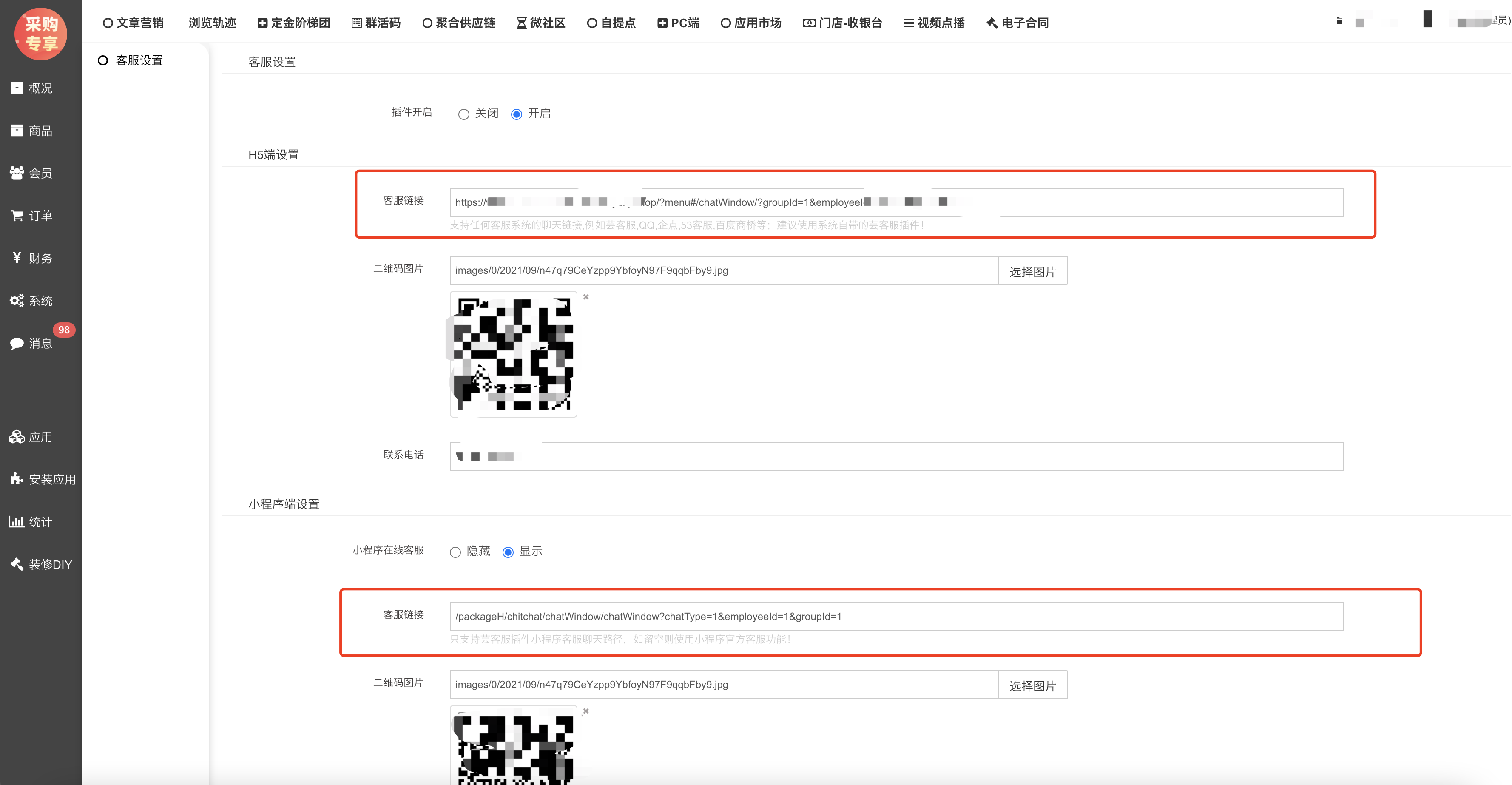Screen dimensions: 1512x785
Task: Click 选择图片 button in 小程序端设置
Action: [1032, 685]
